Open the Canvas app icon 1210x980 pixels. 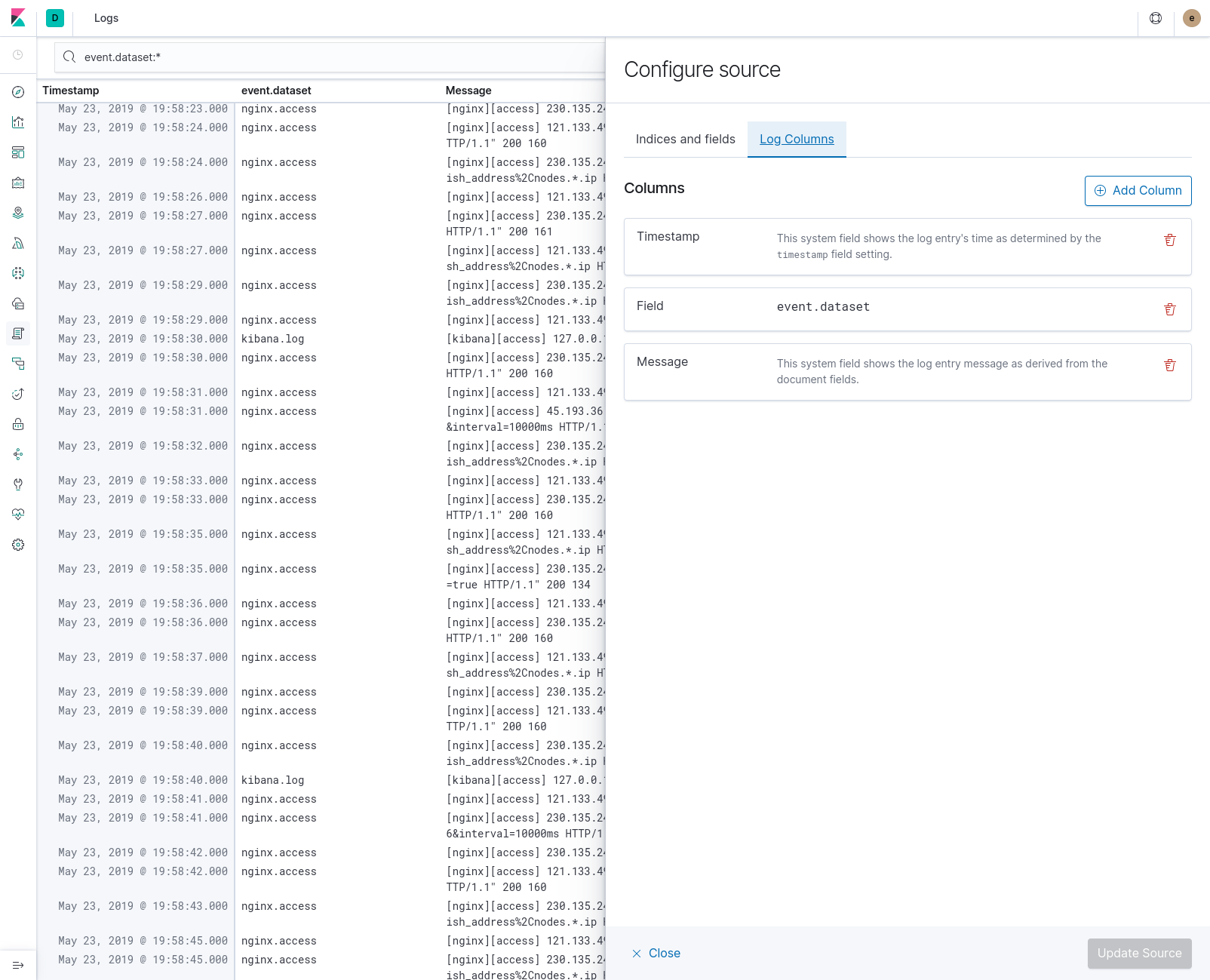point(18,183)
